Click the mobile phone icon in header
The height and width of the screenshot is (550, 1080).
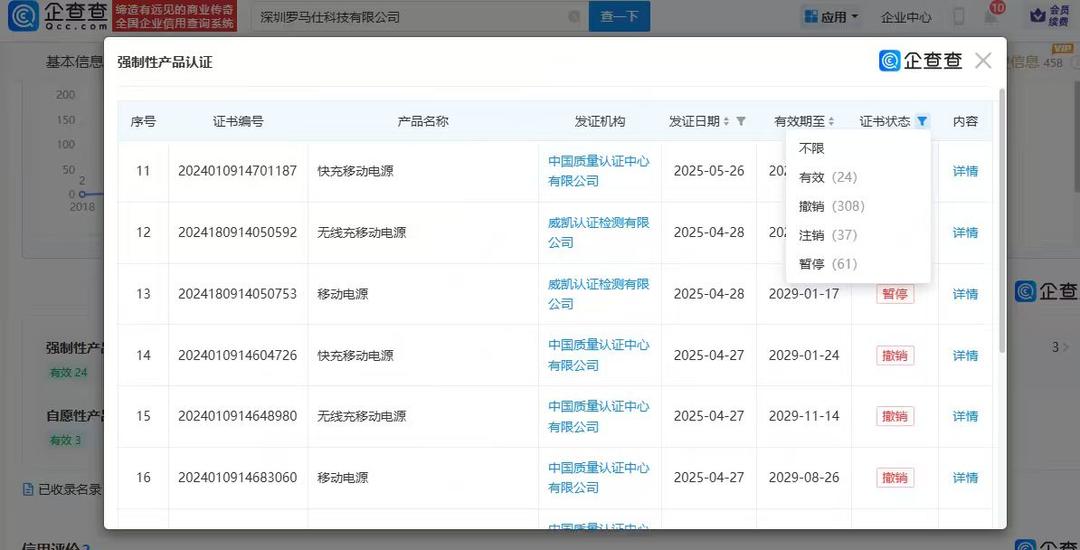pos(959,17)
